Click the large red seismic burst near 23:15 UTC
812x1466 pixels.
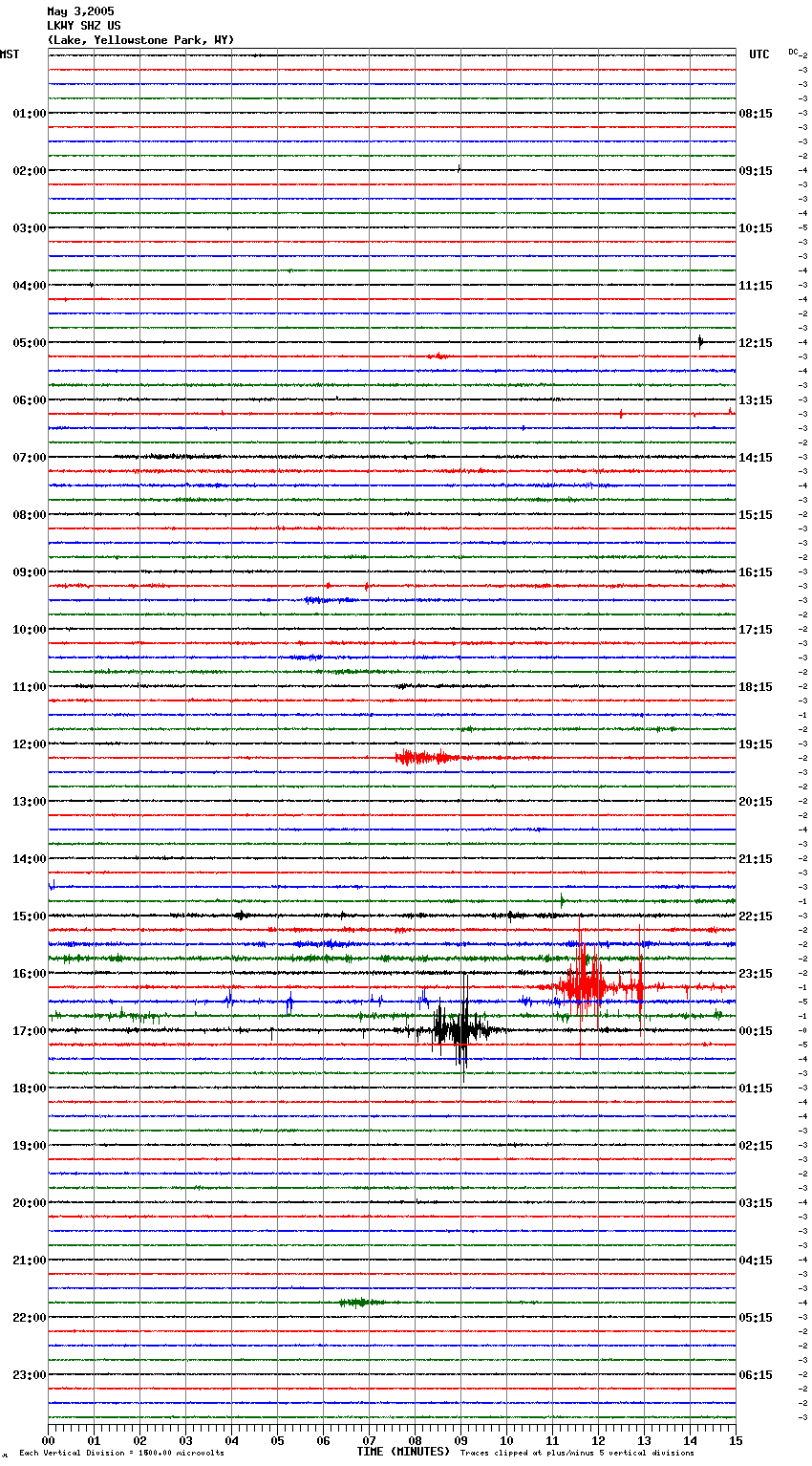(590, 984)
